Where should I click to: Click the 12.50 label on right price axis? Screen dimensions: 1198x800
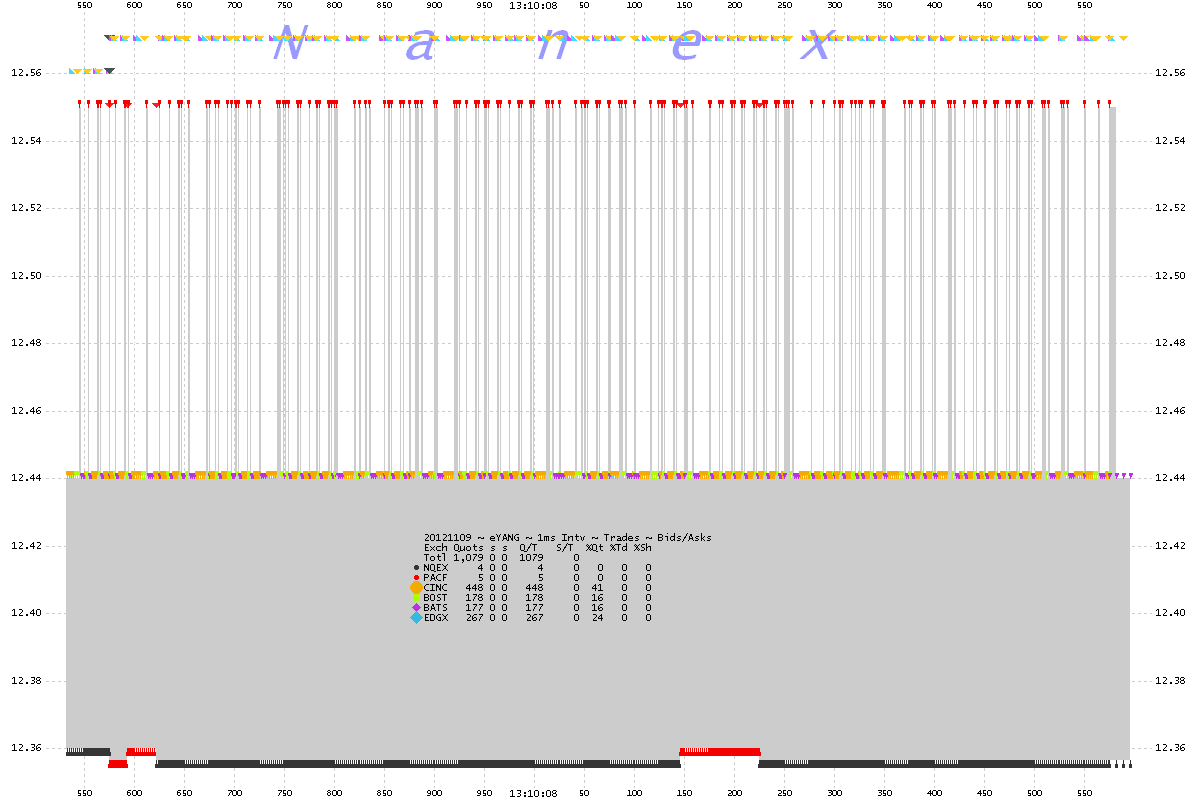pos(1170,276)
